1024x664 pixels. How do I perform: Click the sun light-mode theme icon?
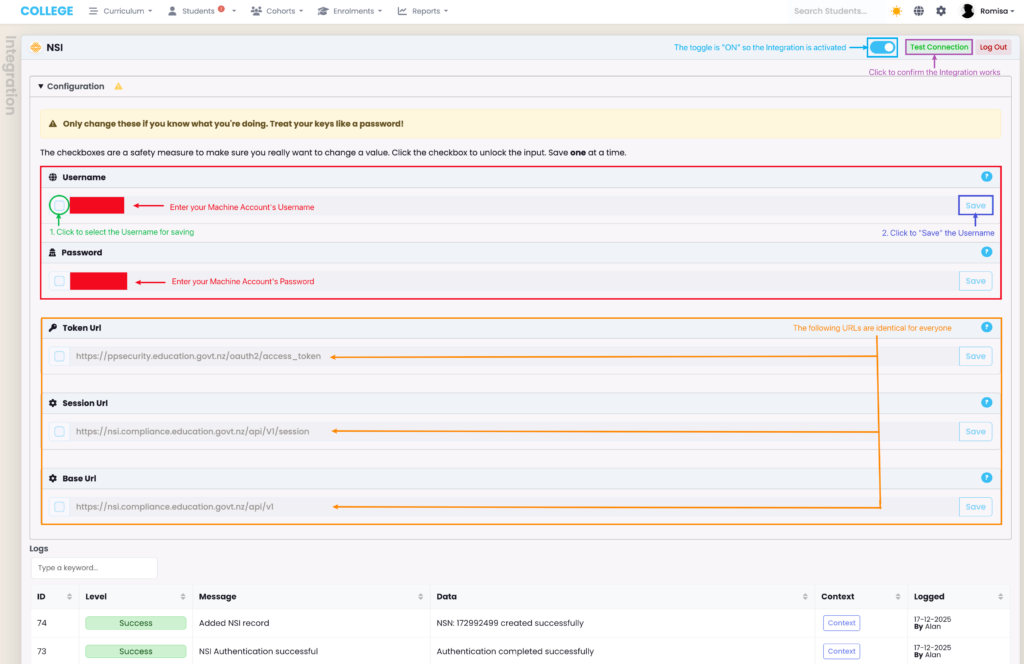click(896, 11)
